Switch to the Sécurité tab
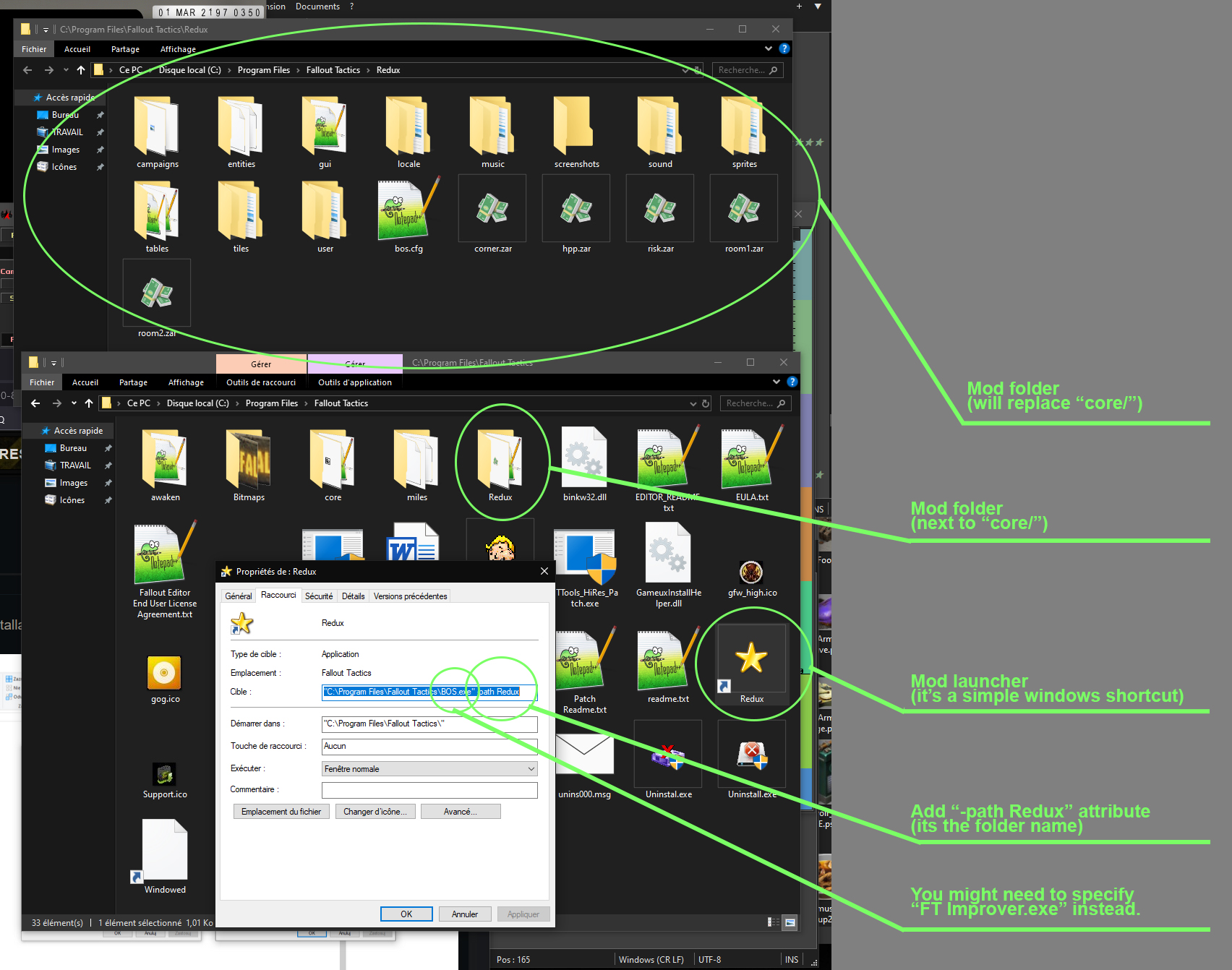This screenshot has height=970, width=1232. click(x=319, y=596)
